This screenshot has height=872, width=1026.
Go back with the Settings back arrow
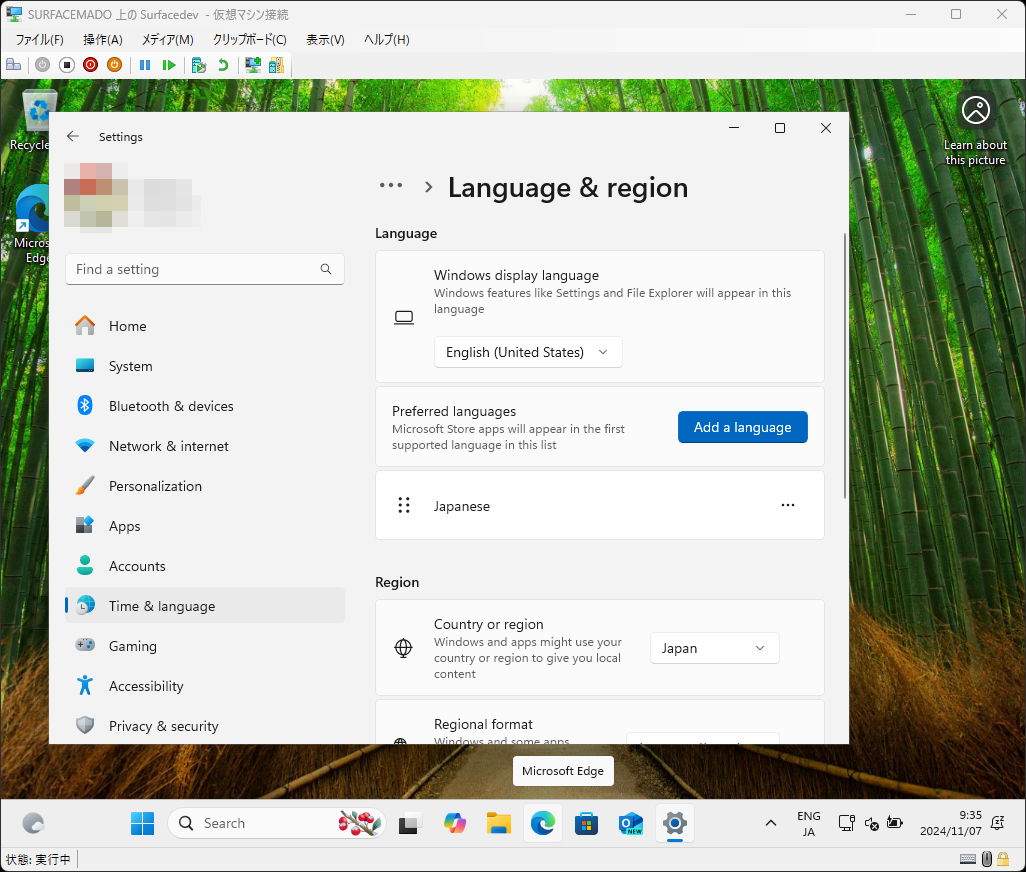coord(72,136)
